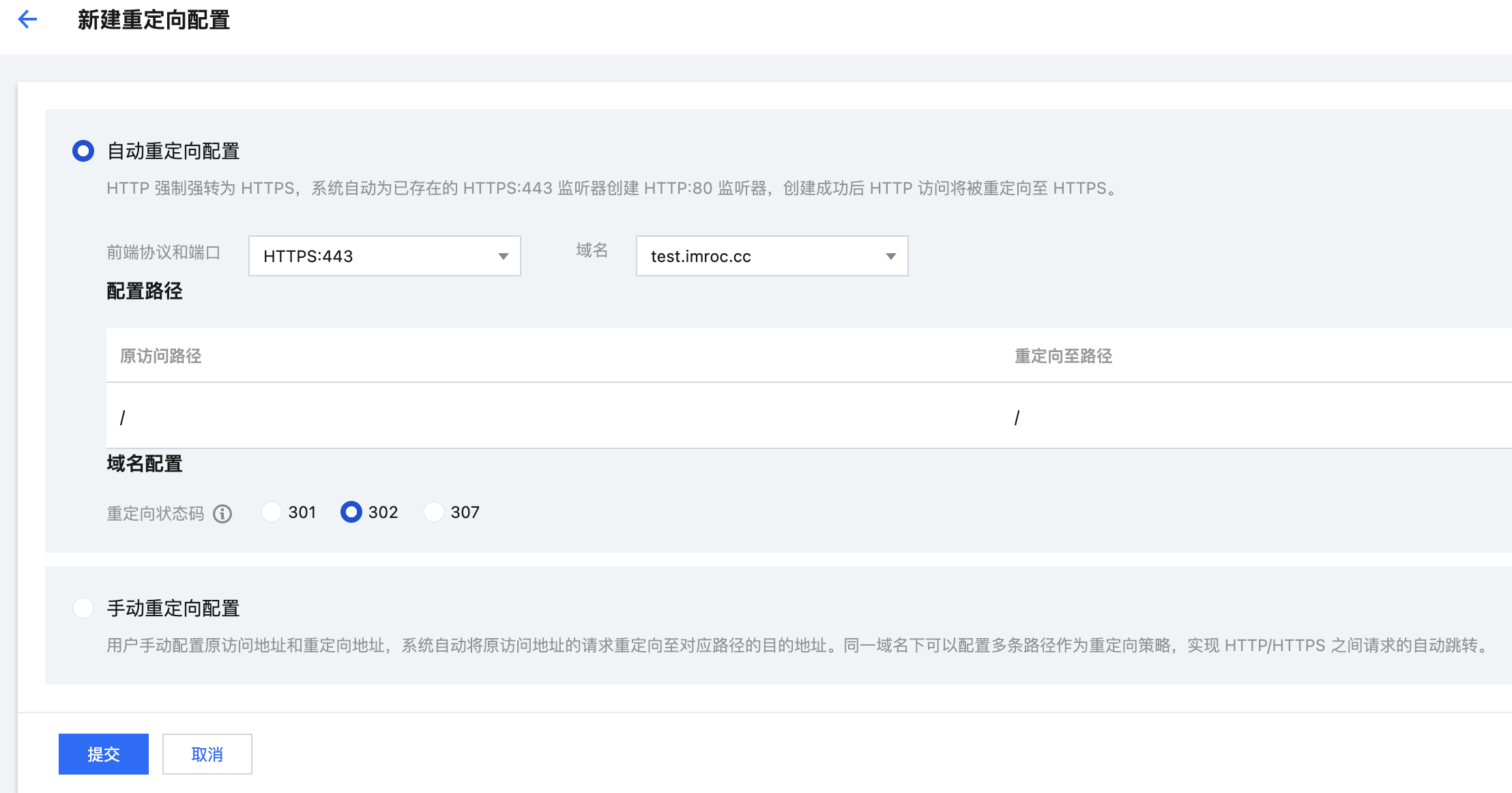Click the 新建重定向配置 page title
The height and width of the screenshot is (793, 1512).
pos(154,20)
